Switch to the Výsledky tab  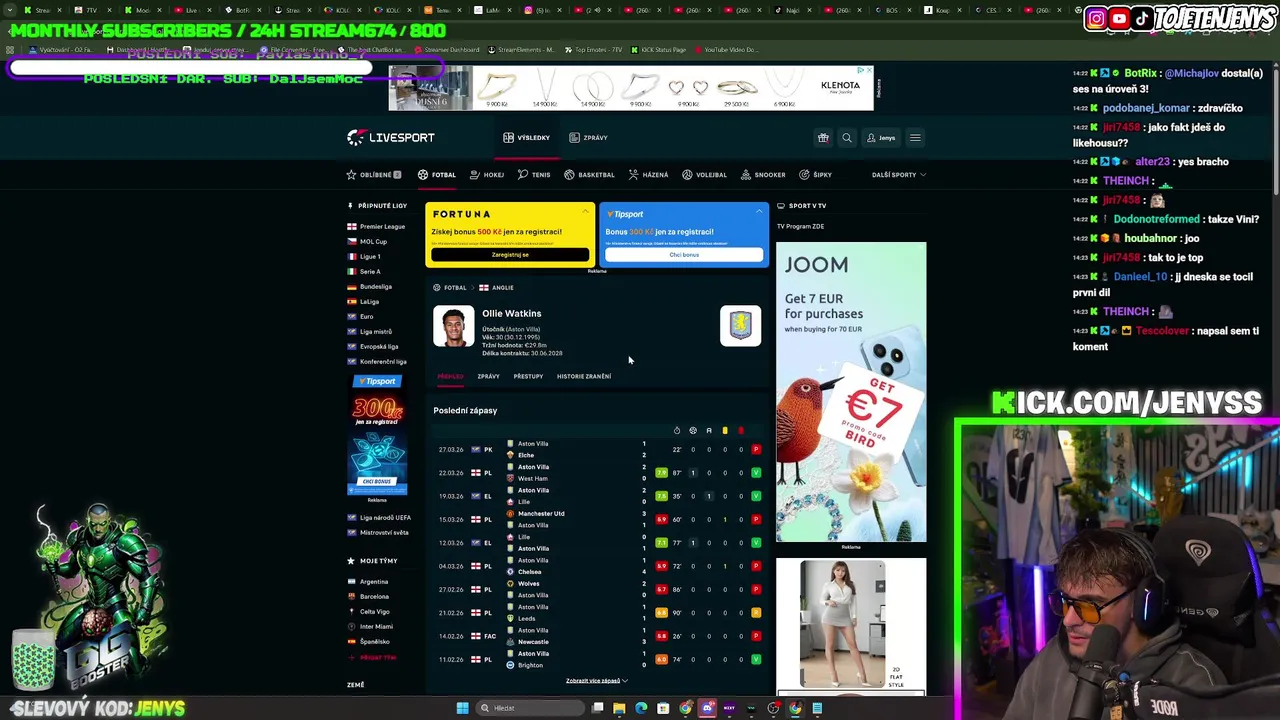(526, 137)
